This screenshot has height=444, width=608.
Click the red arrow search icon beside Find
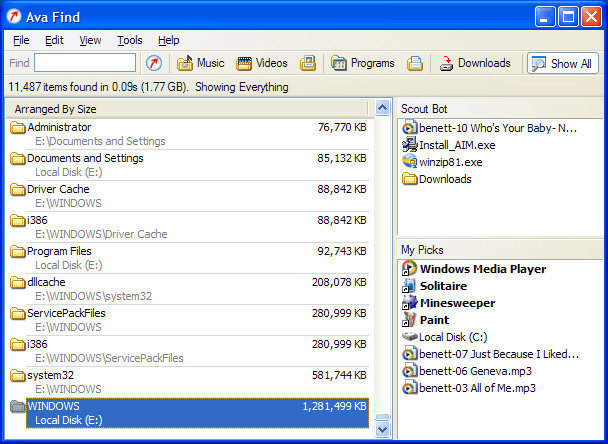click(x=154, y=63)
